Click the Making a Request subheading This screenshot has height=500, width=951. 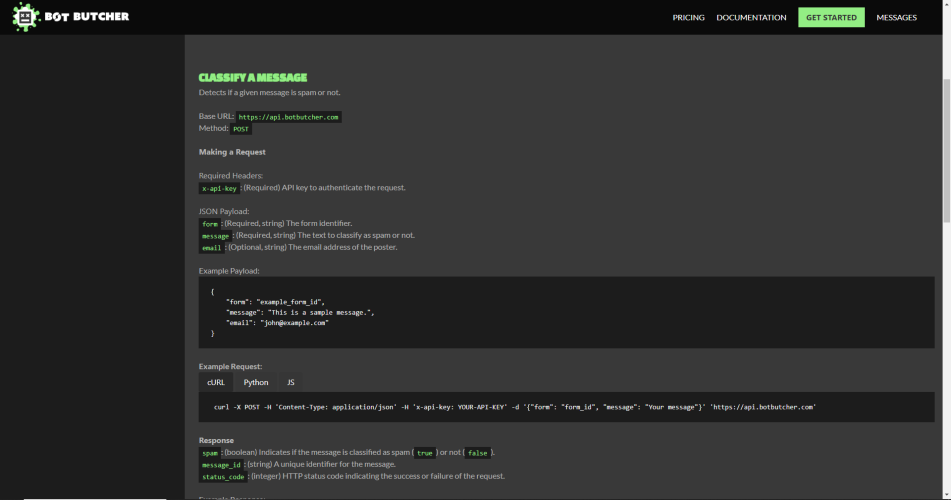tap(232, 152)
